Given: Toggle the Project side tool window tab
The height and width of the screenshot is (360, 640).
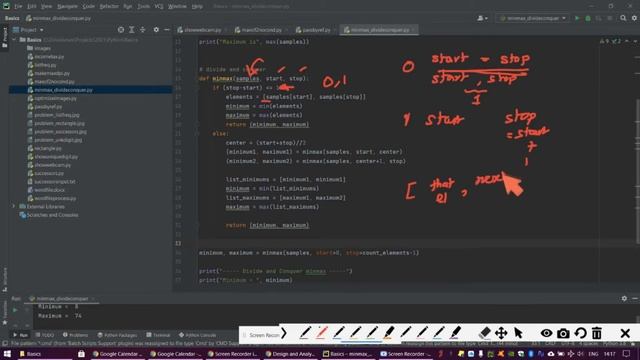Looking at the screenshot, I should (4, 37).
